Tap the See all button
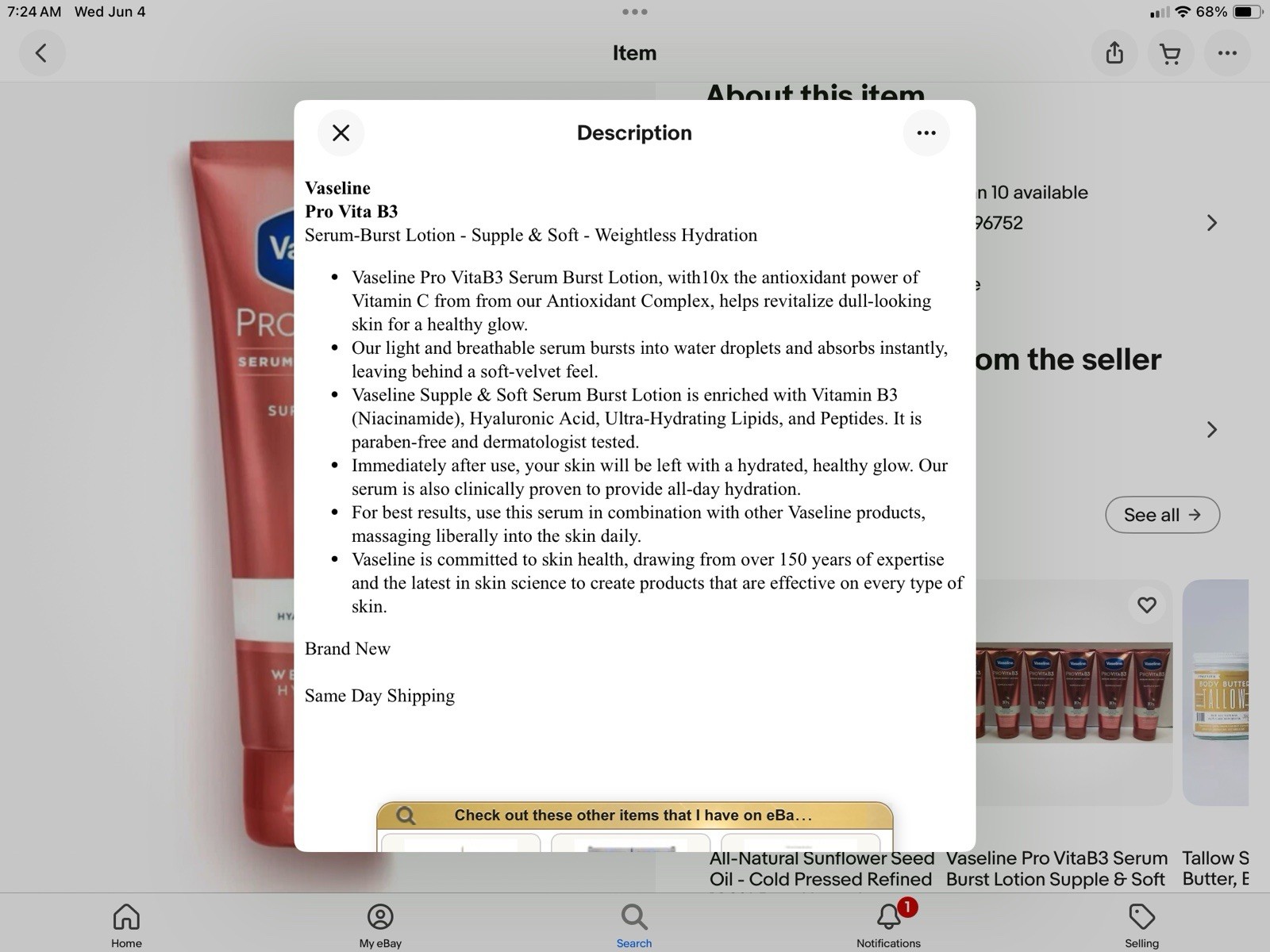Screen dimensions: 1270x952 pos(1162,515)
